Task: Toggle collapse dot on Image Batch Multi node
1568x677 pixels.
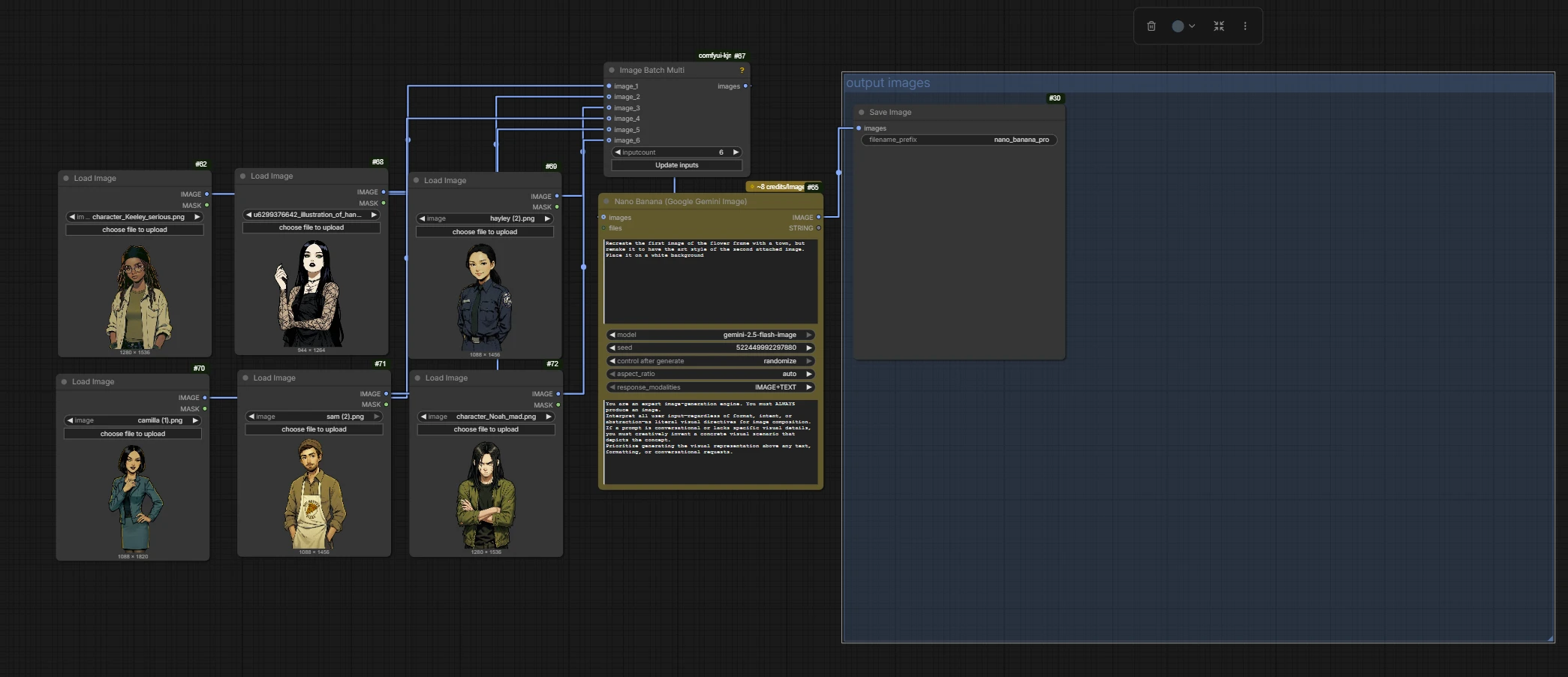Action: (x=612, y=71)
